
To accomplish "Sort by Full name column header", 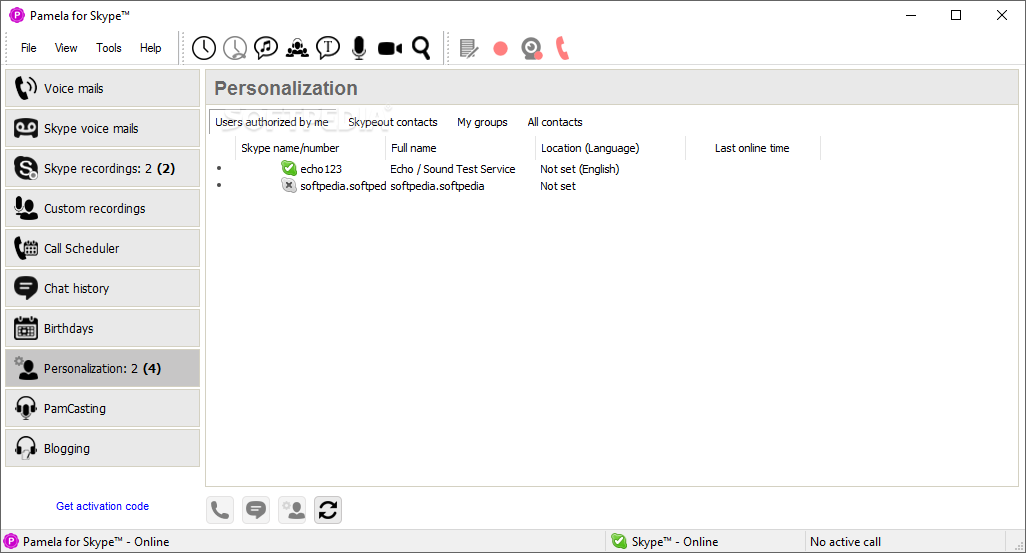I will 460,148.
